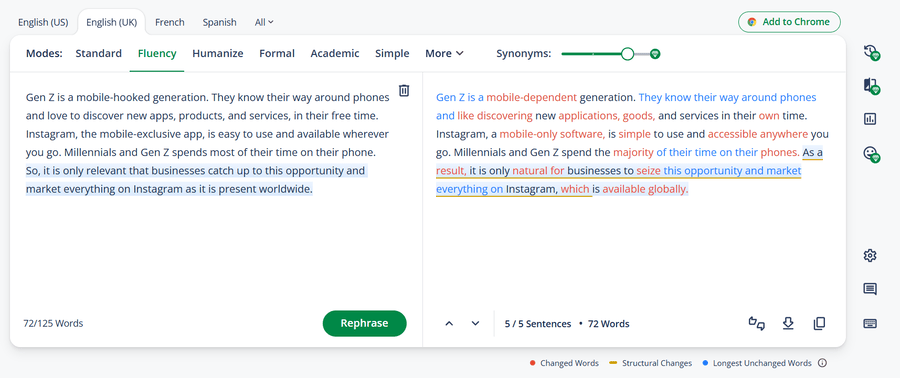Select the English (UK) tab
900x378 pixels.
pos(111,22)
